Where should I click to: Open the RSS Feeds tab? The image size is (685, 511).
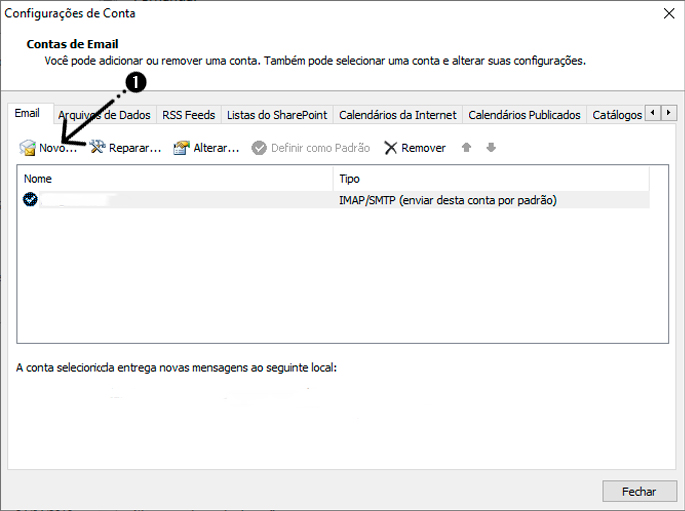188,115
